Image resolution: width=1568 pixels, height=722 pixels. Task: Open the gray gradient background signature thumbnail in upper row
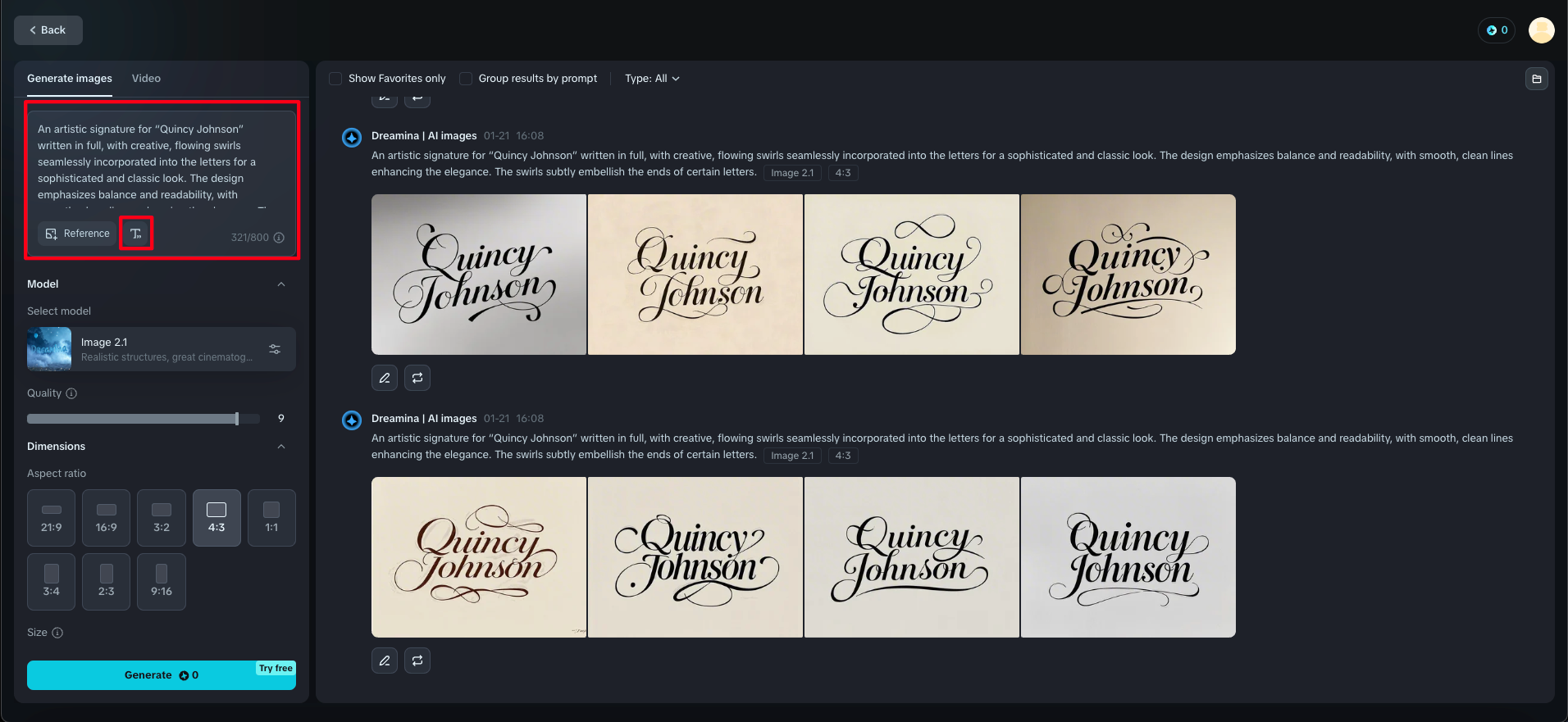[x=479, y=275]
